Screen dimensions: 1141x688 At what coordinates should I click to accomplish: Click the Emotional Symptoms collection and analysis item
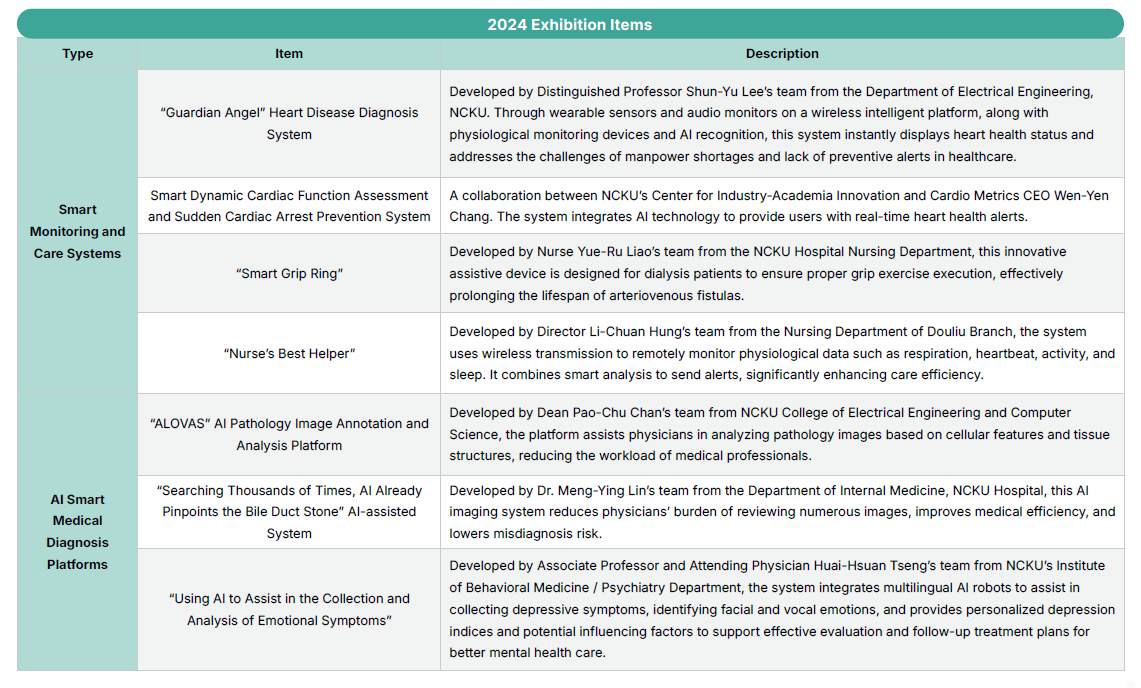pyautogui.click(x=289, y=610)
